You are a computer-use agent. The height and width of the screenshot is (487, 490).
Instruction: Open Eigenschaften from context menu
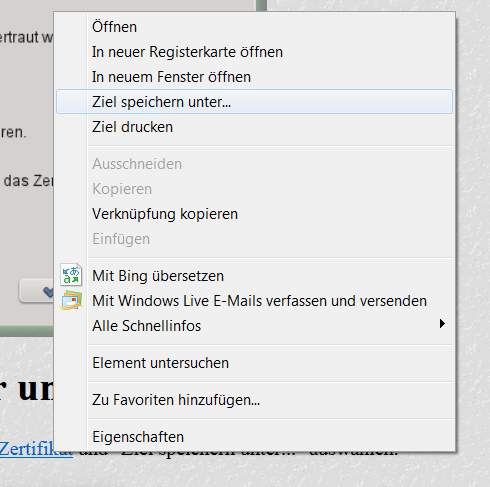tap(255, 437)
